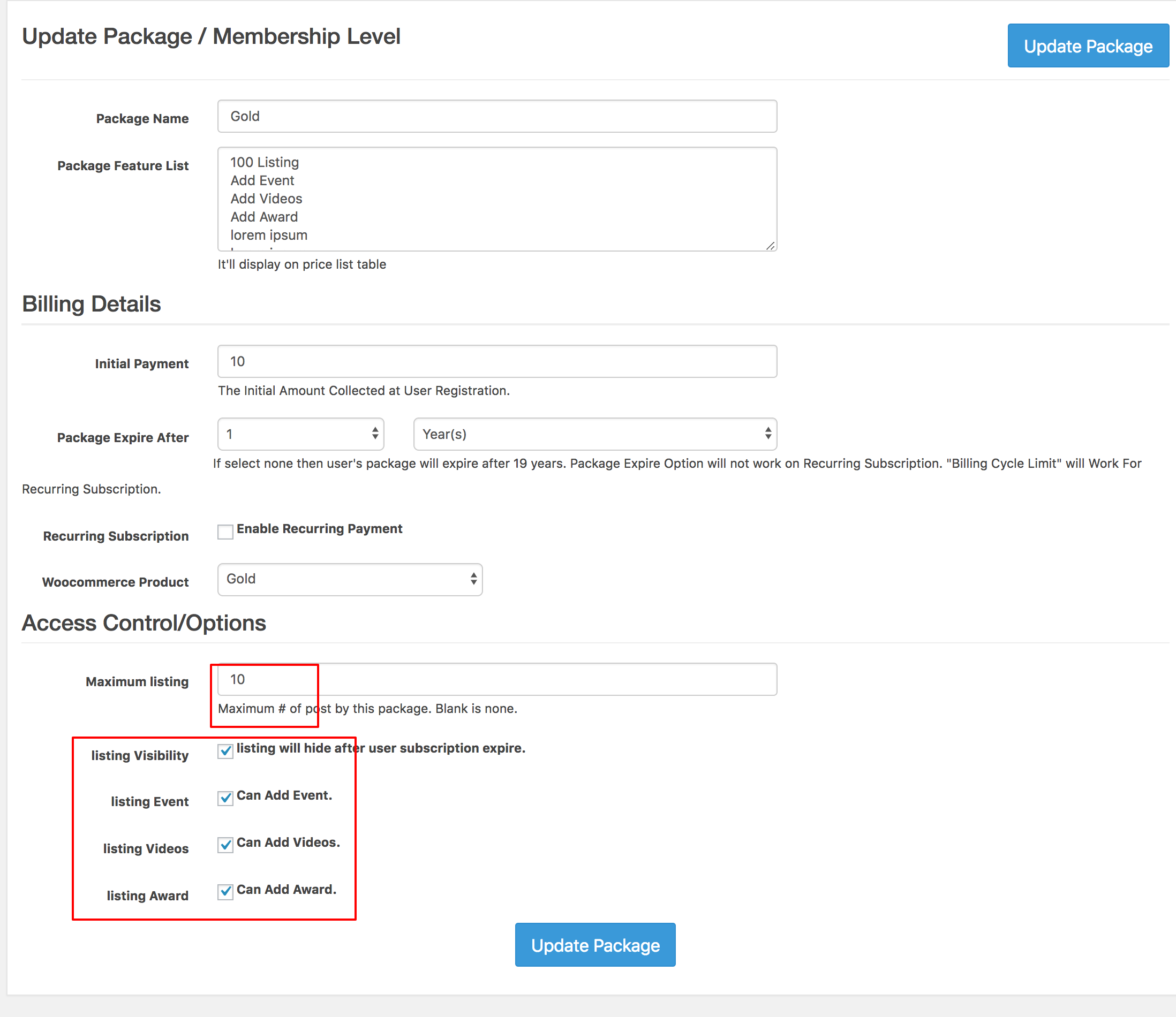This screenshot has height=1017, width=1176.
Task: Click the Can Add Award label text
Action: click(286, 890)
